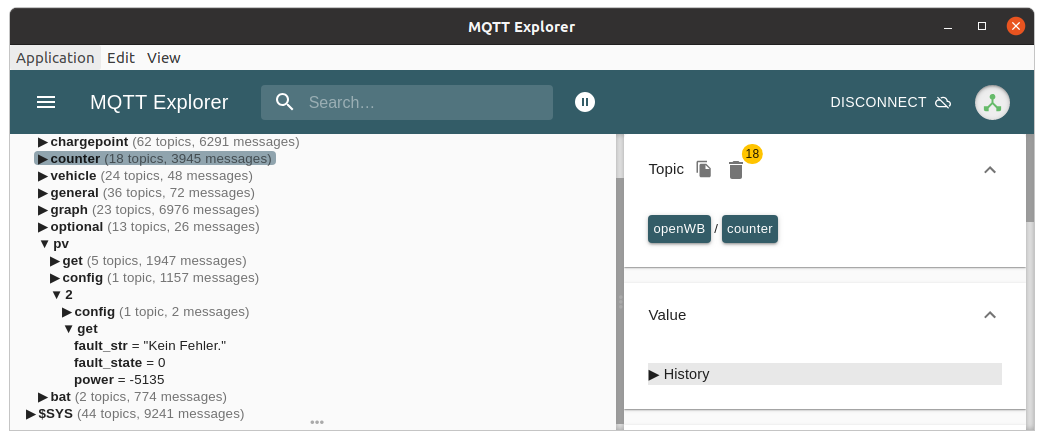
Task: Click the three-dot handle below the tree
Action: pos(317,422)
